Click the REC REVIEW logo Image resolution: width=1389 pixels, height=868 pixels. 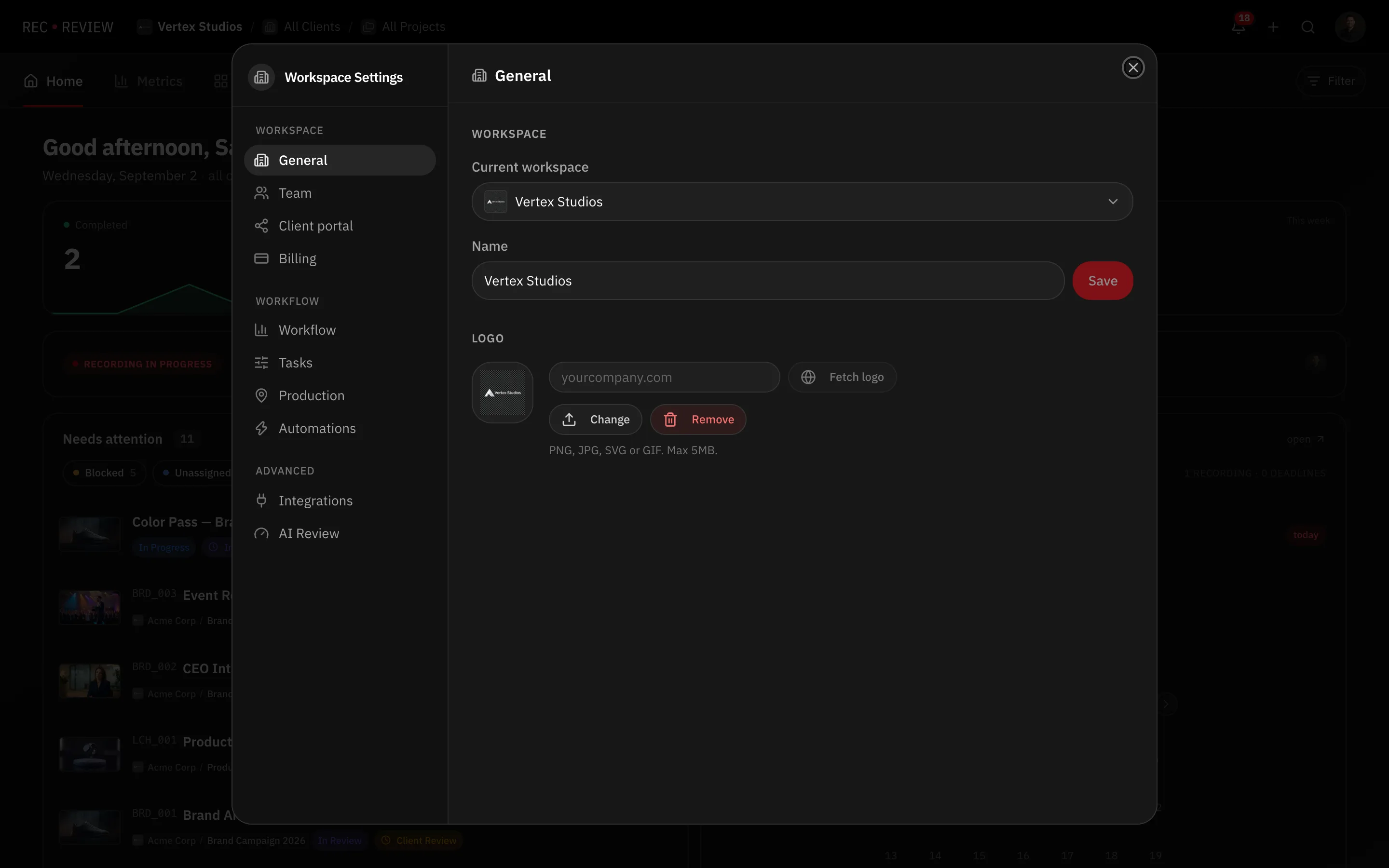68,27
